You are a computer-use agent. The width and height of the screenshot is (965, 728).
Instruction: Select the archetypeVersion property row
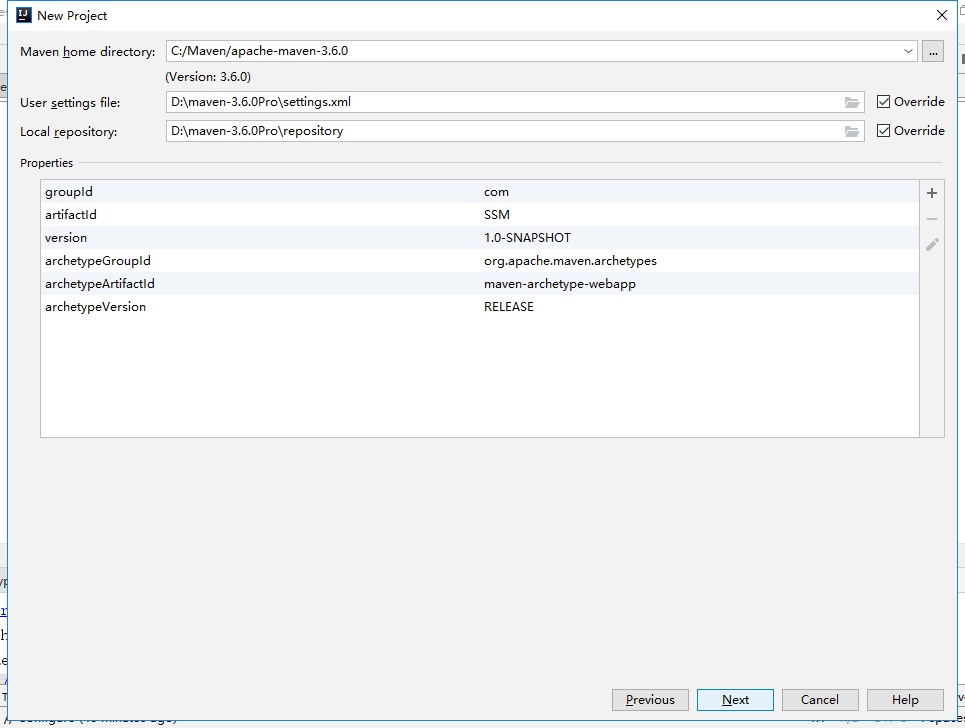click(479, 306)
